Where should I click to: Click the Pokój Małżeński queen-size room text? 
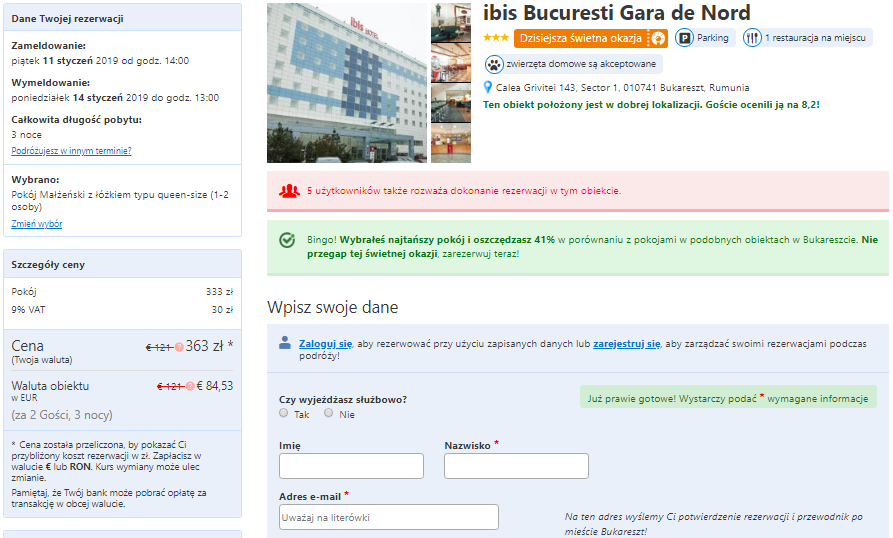[120, 200]
